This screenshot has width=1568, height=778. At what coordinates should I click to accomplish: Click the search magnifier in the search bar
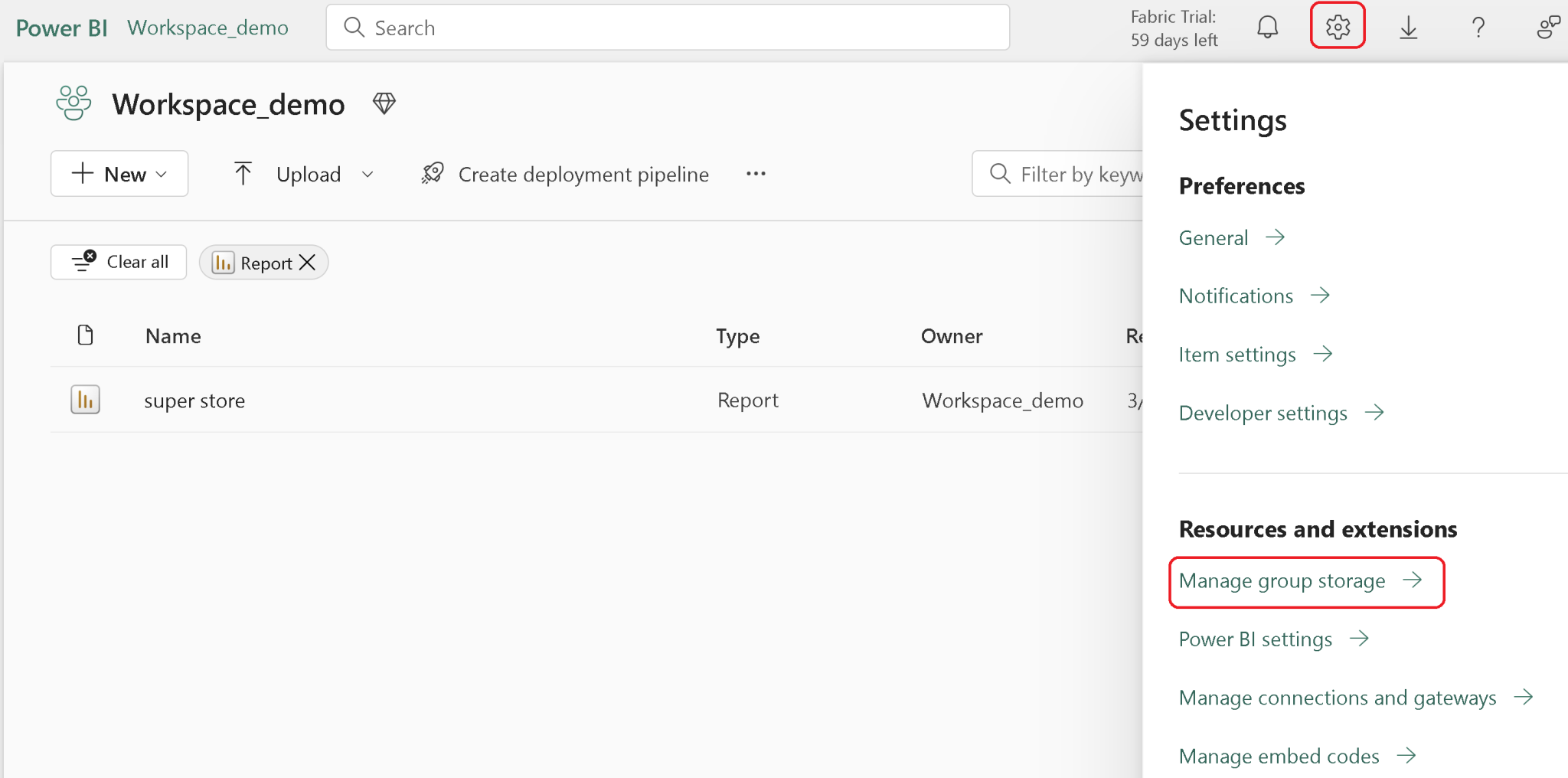(x=353, y=27)
